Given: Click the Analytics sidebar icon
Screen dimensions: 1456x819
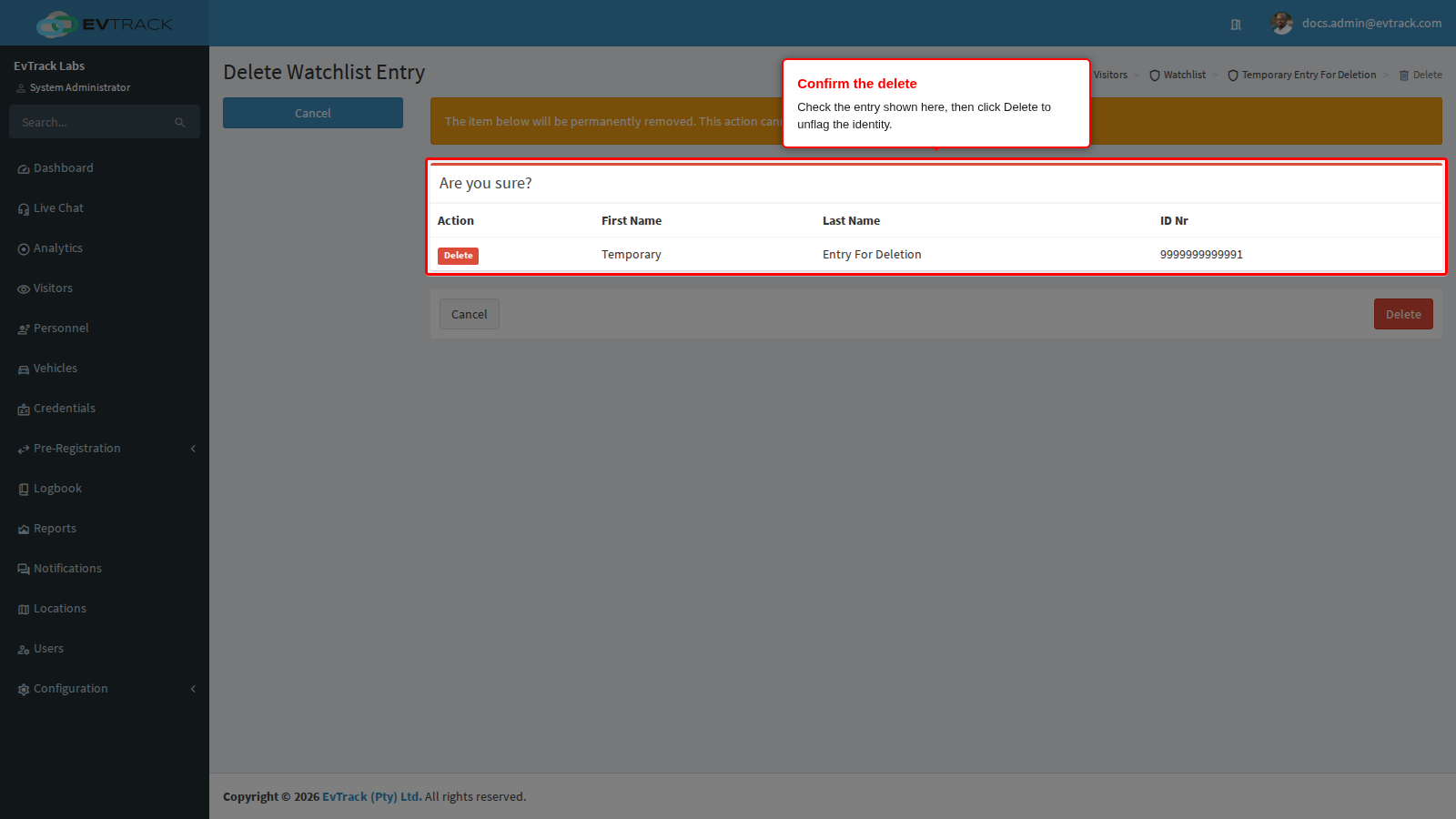Looking at the screenshot, I should point(24,249).
